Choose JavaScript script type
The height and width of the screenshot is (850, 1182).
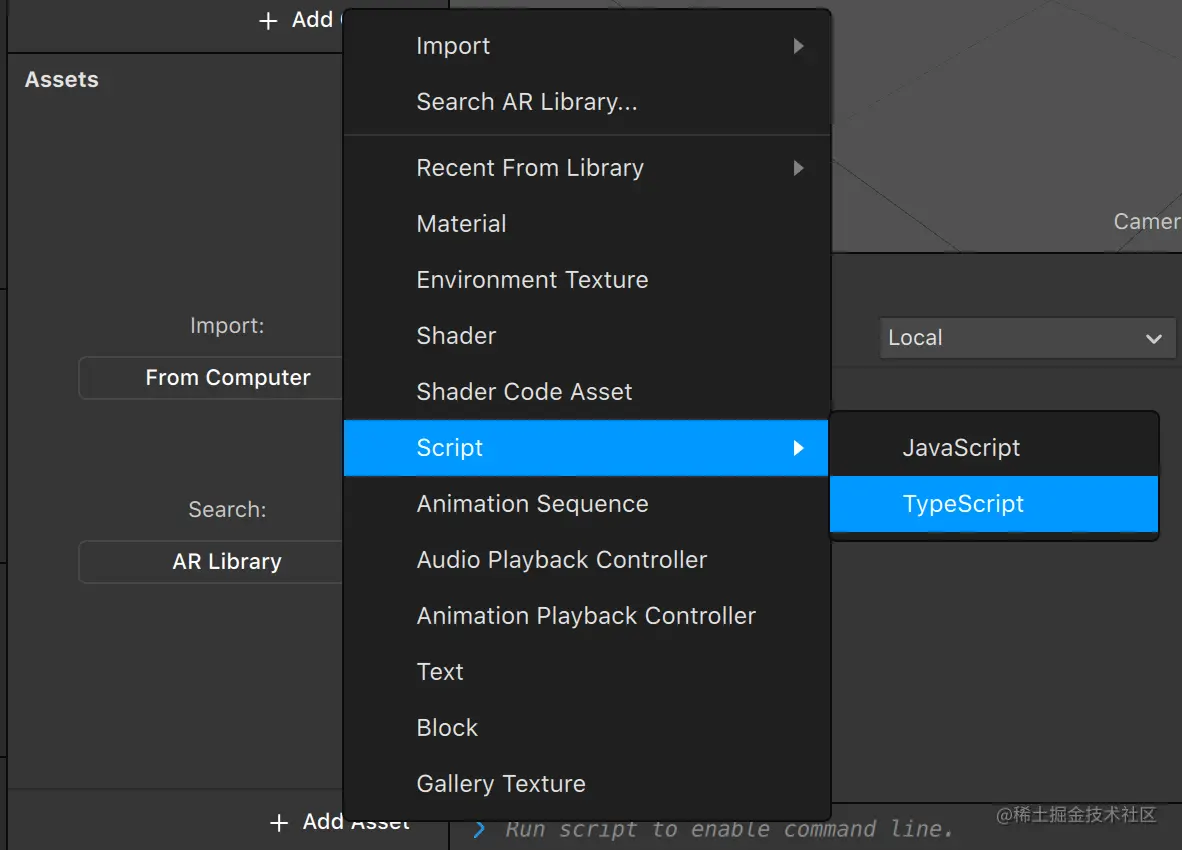(x=961, y=448)
